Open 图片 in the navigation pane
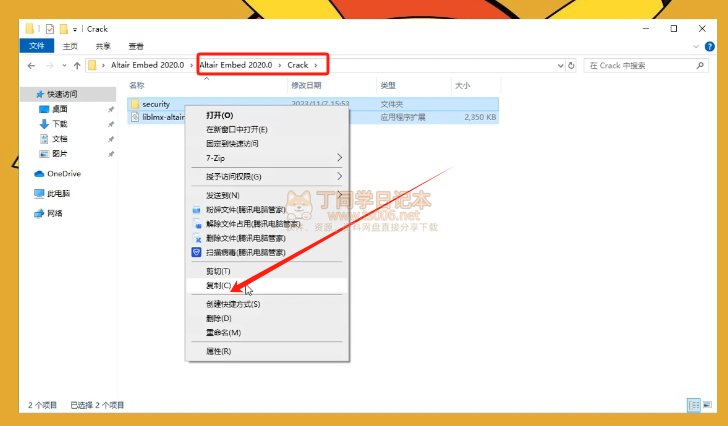The image size is (728, 426). click(59, 154)
